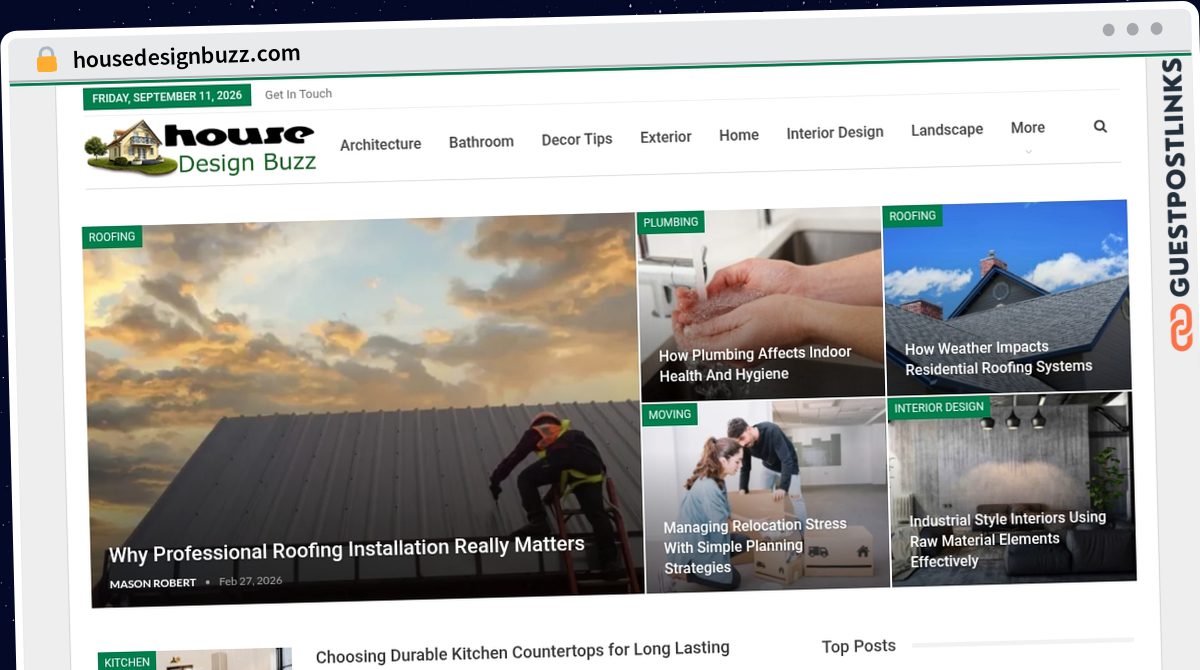This screenshot has height=670, width=1200.
Task: Click the Friday, September 11, 2026 date badge
Action: [x=167, y=97]
